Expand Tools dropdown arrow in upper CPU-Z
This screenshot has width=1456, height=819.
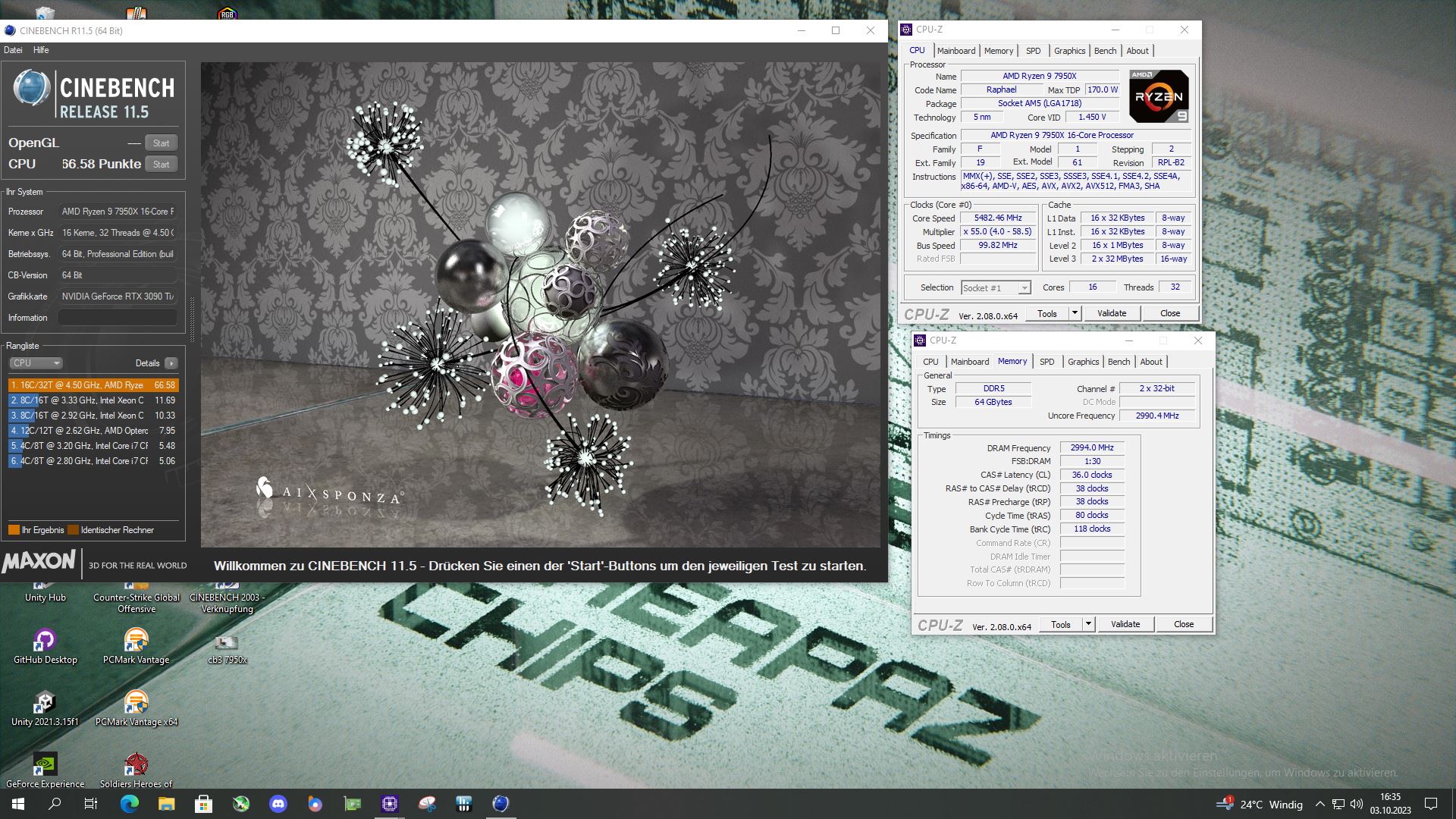[1075, 313]
